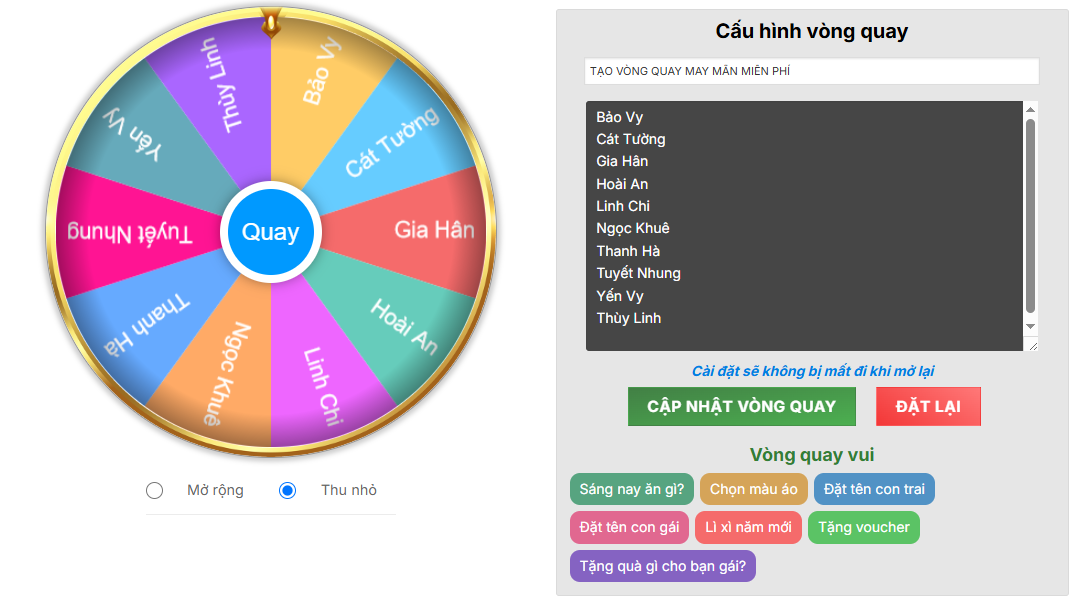The image size is (1087, 600).
Task: Click the CẬP NHẬT VÒNG QUAY button
Action: [x=742, y=406]
